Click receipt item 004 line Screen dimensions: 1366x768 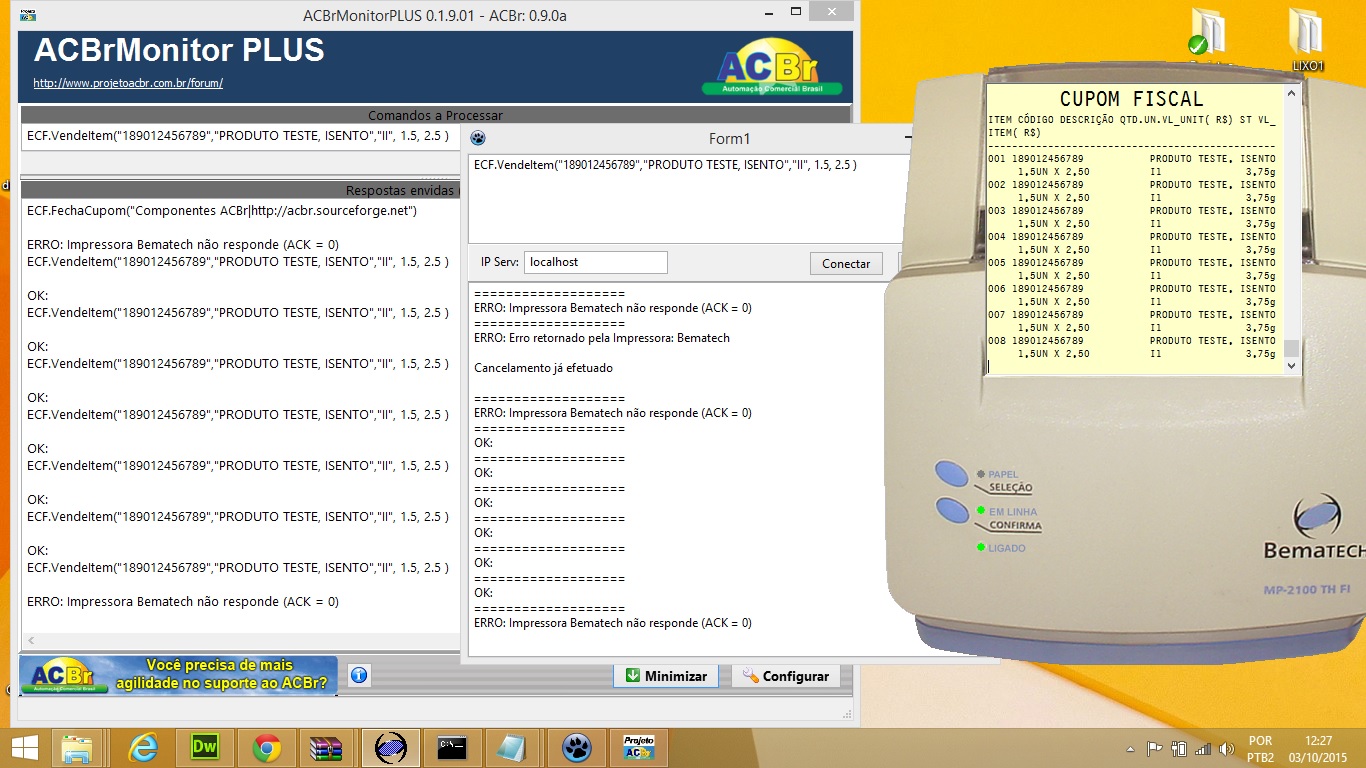point(1132,237)
